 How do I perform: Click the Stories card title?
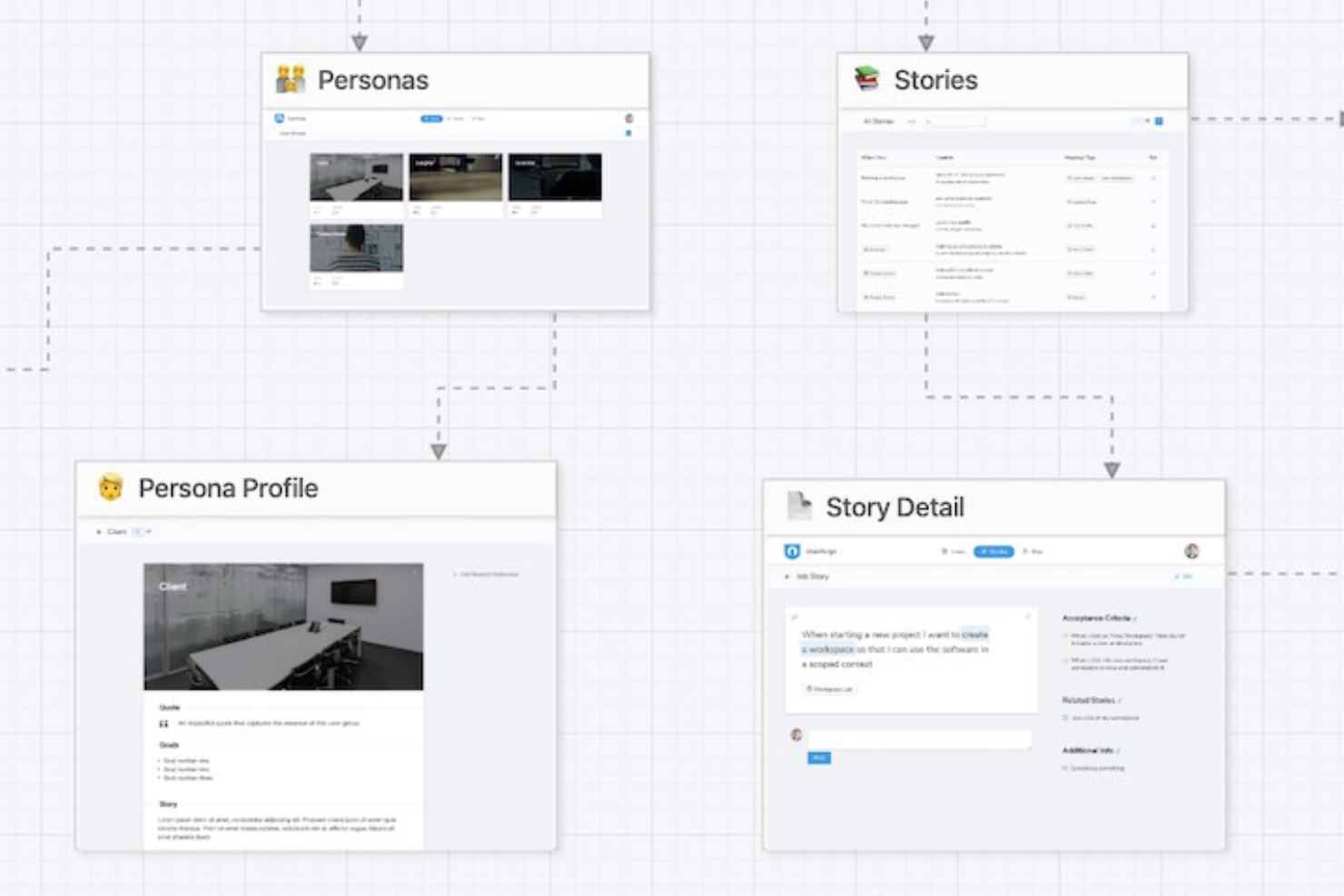coord(935,80)
